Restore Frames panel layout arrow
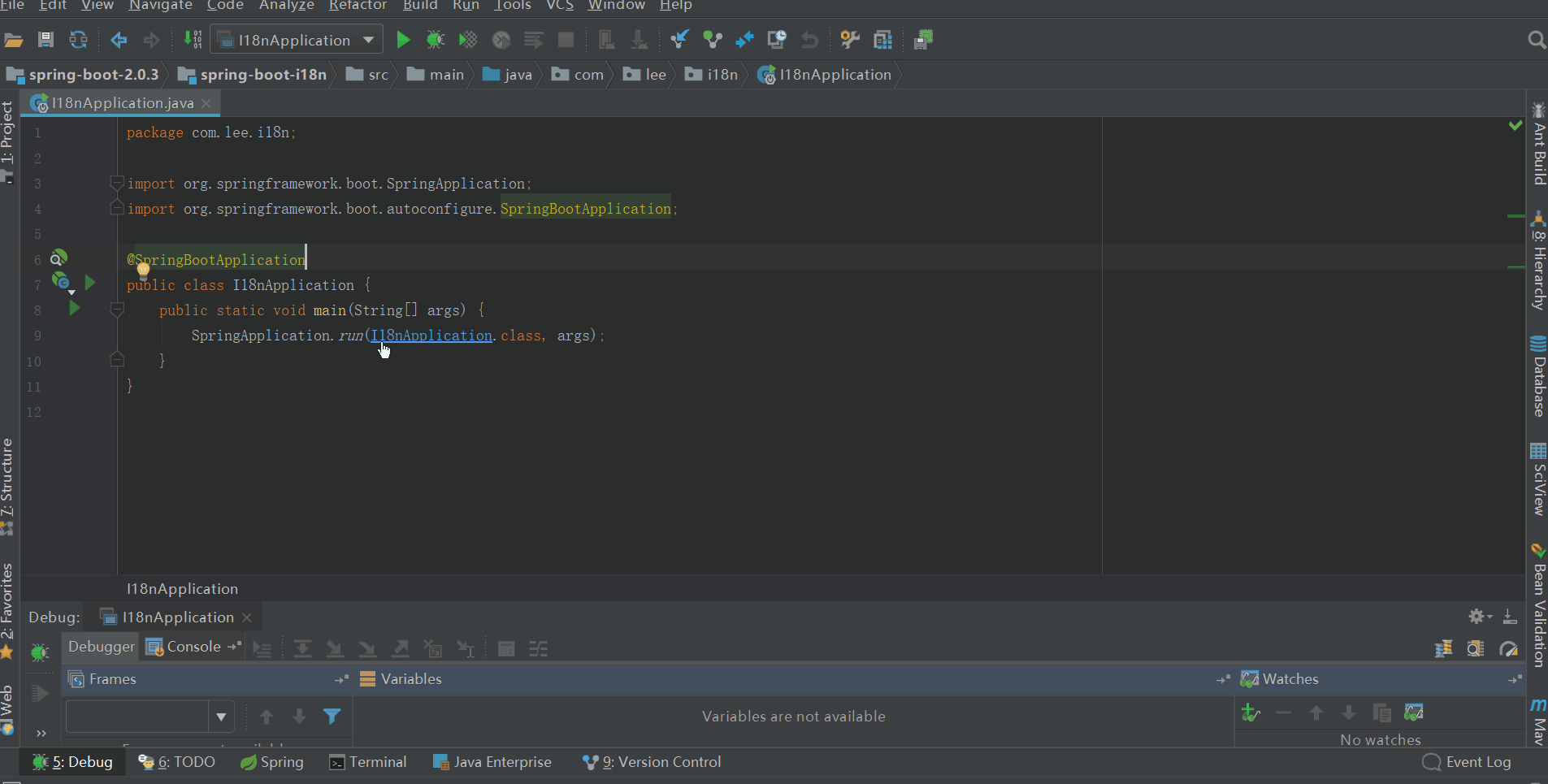The image size is (1548, 784). click(x=341, y=679)
